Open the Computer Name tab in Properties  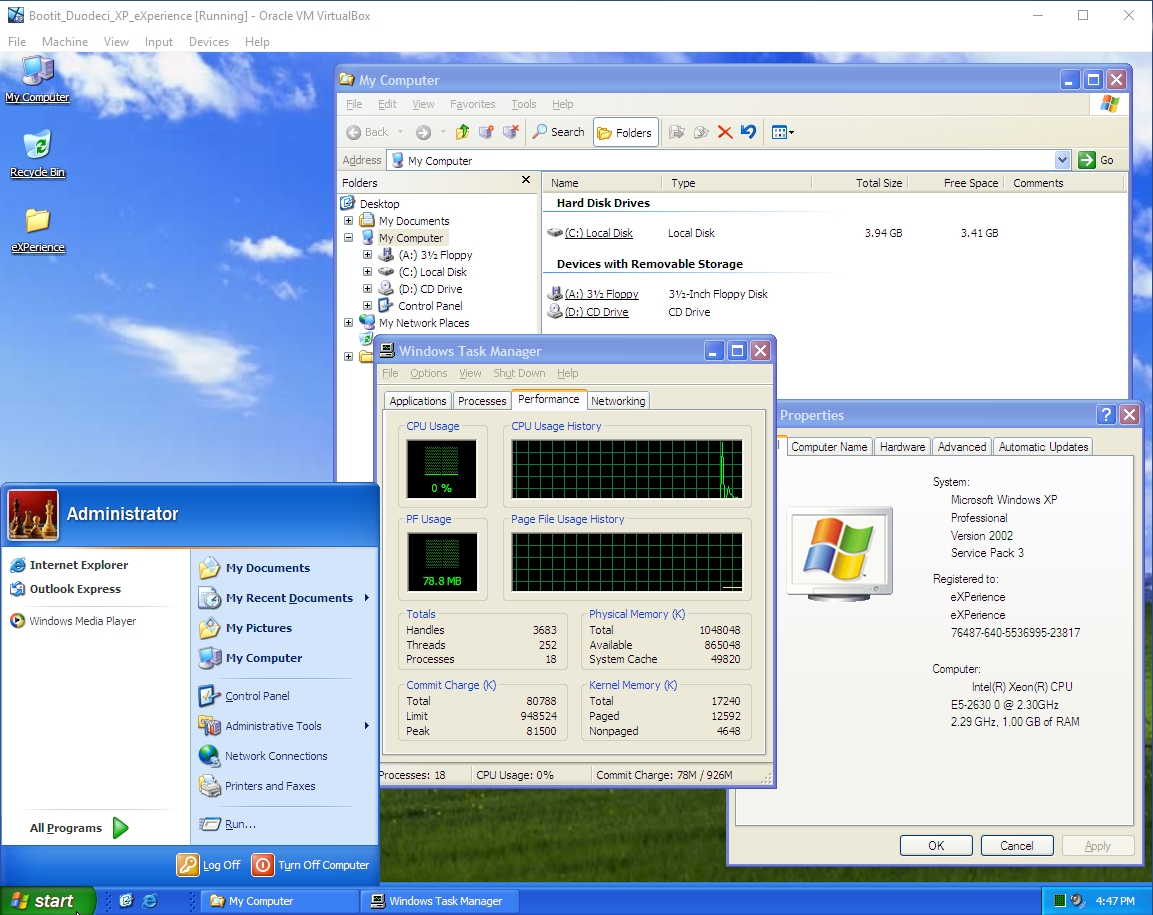829,447
